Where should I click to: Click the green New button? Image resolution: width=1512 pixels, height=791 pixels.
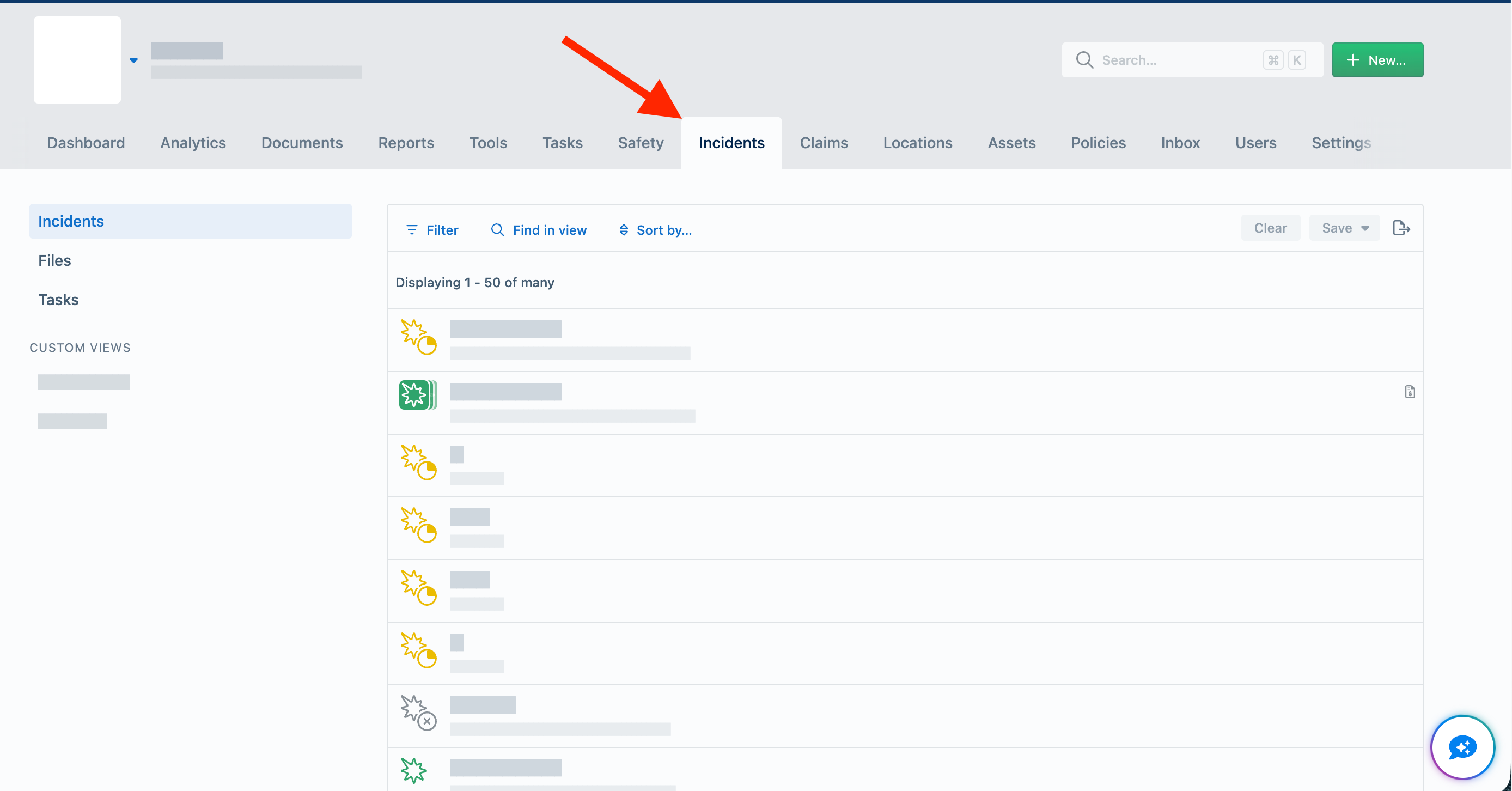(x=1377, y=60)
